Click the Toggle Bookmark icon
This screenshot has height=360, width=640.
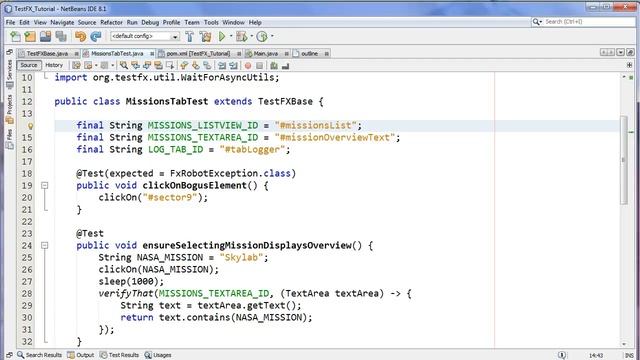click(207, 65)
